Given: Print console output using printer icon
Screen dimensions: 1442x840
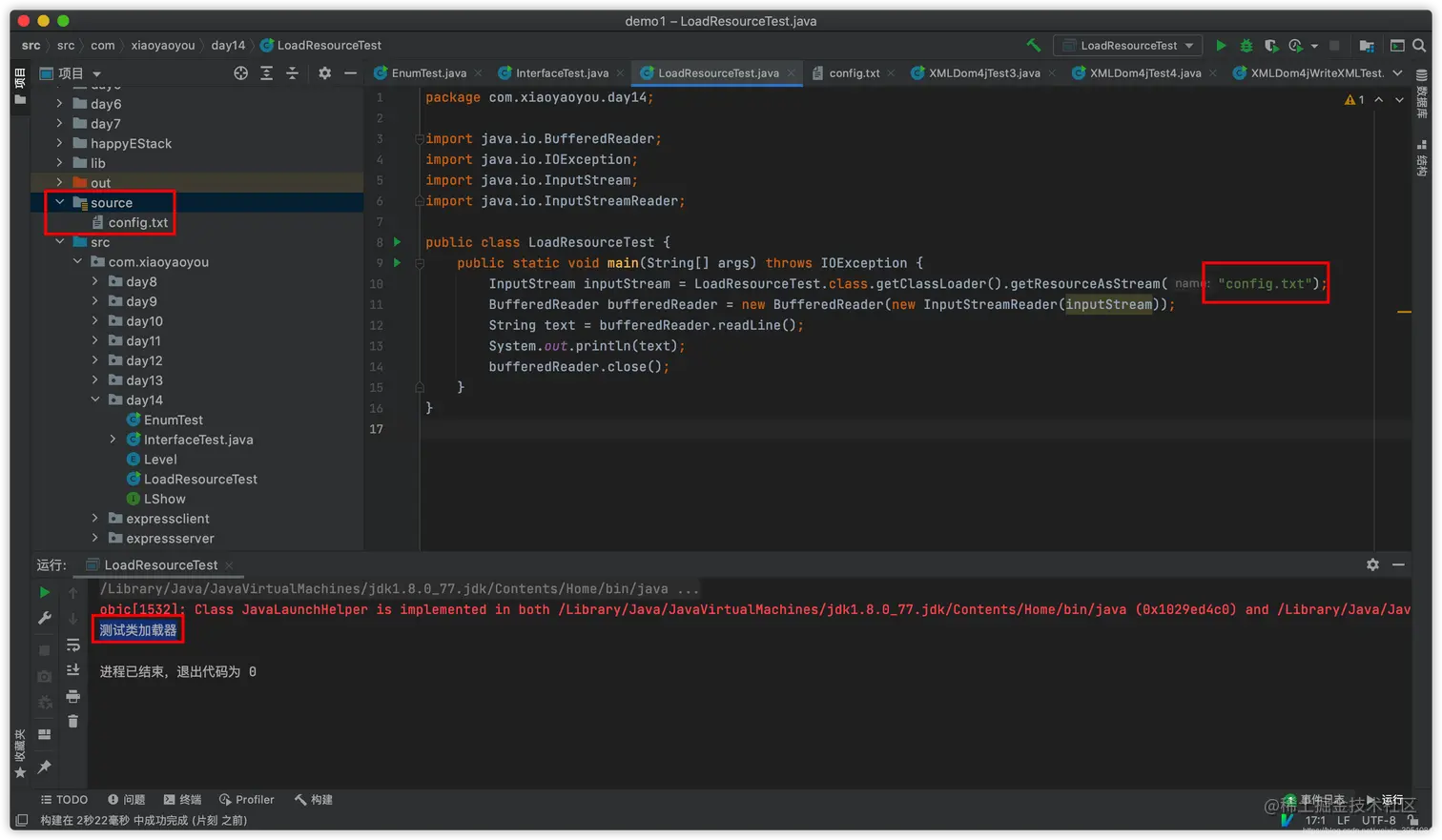Looking at the screenshot, I should click(x=72, y=697).
